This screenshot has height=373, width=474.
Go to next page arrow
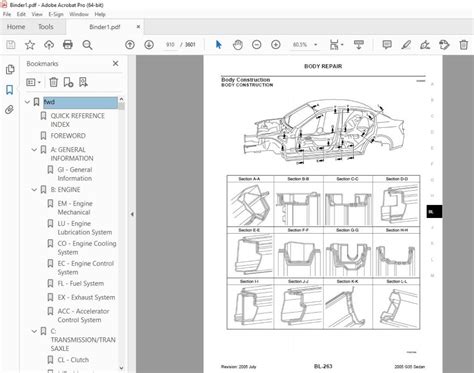coord(149,45)
